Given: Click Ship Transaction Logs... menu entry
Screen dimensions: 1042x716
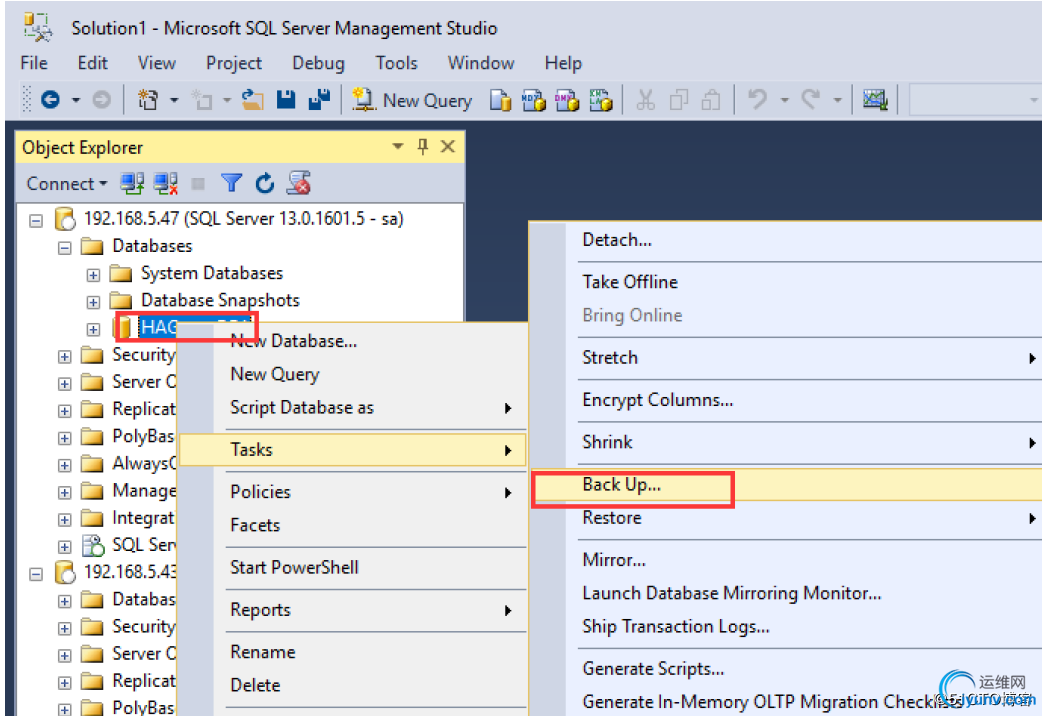Looking at the screenshot, I should (786, 627).
